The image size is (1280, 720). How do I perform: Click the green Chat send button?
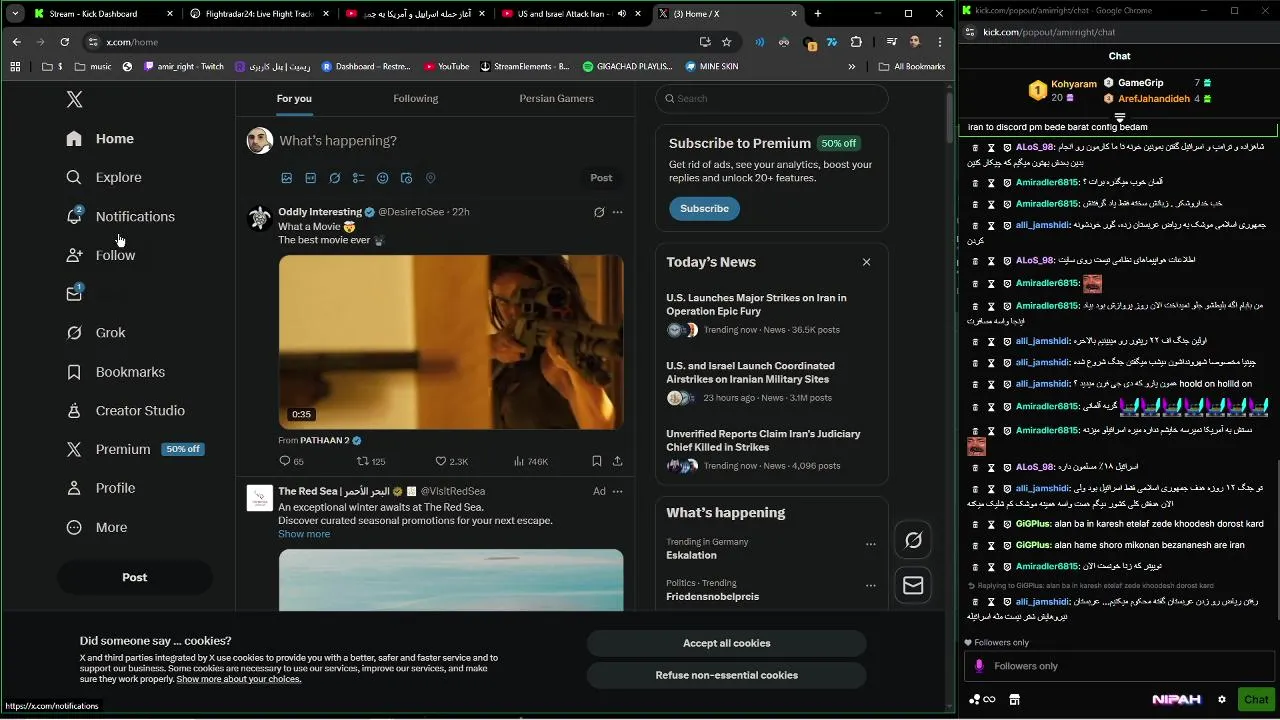tap(1256, 699)
